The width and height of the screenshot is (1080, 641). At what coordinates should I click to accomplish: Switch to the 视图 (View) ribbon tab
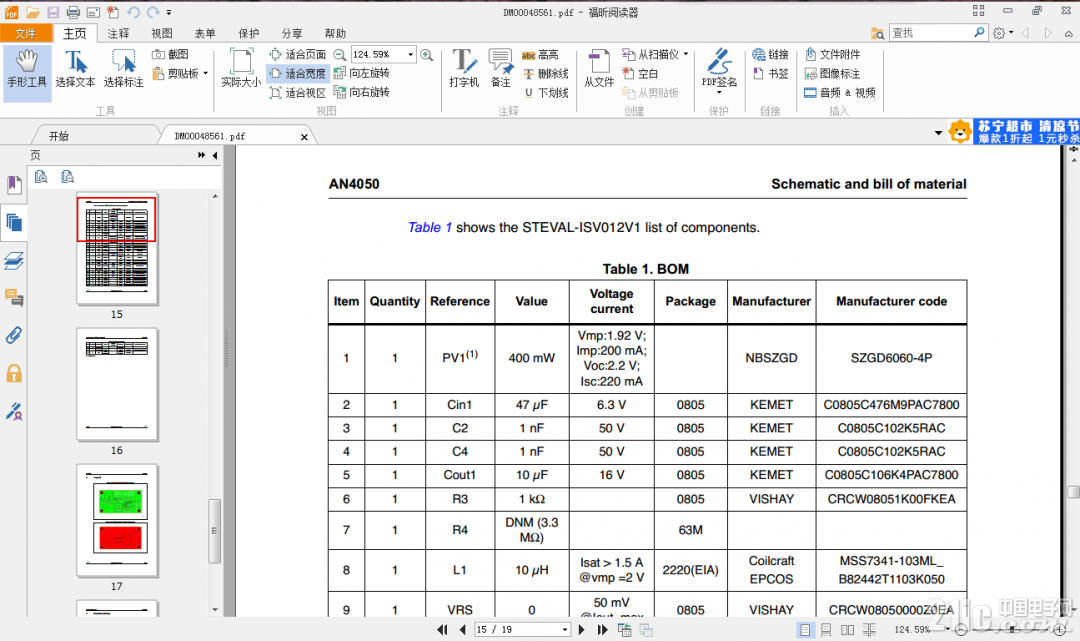(x=162, y=33)
